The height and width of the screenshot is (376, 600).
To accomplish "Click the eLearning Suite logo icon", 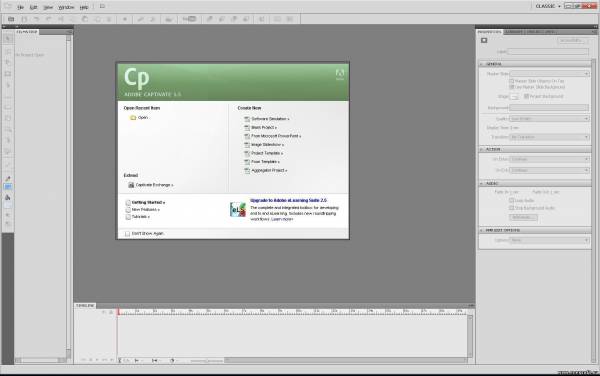I will point(238,210).
